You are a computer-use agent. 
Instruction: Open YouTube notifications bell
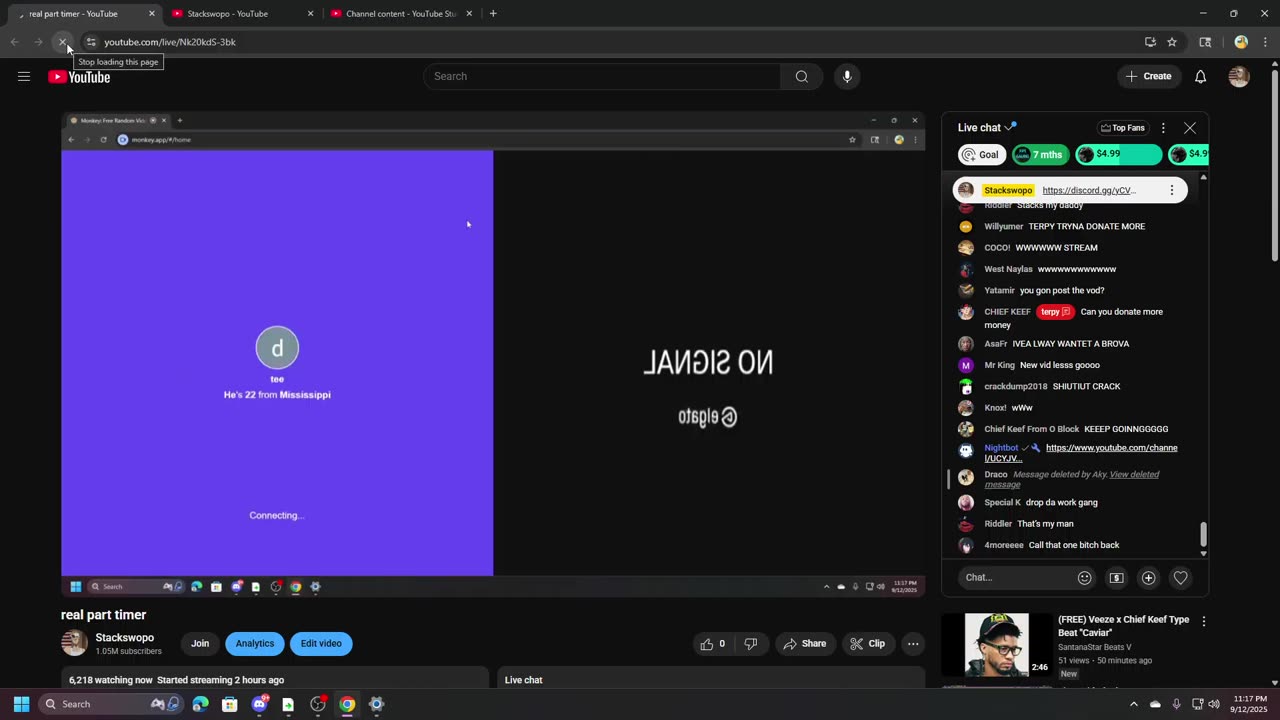point(1200,76)
